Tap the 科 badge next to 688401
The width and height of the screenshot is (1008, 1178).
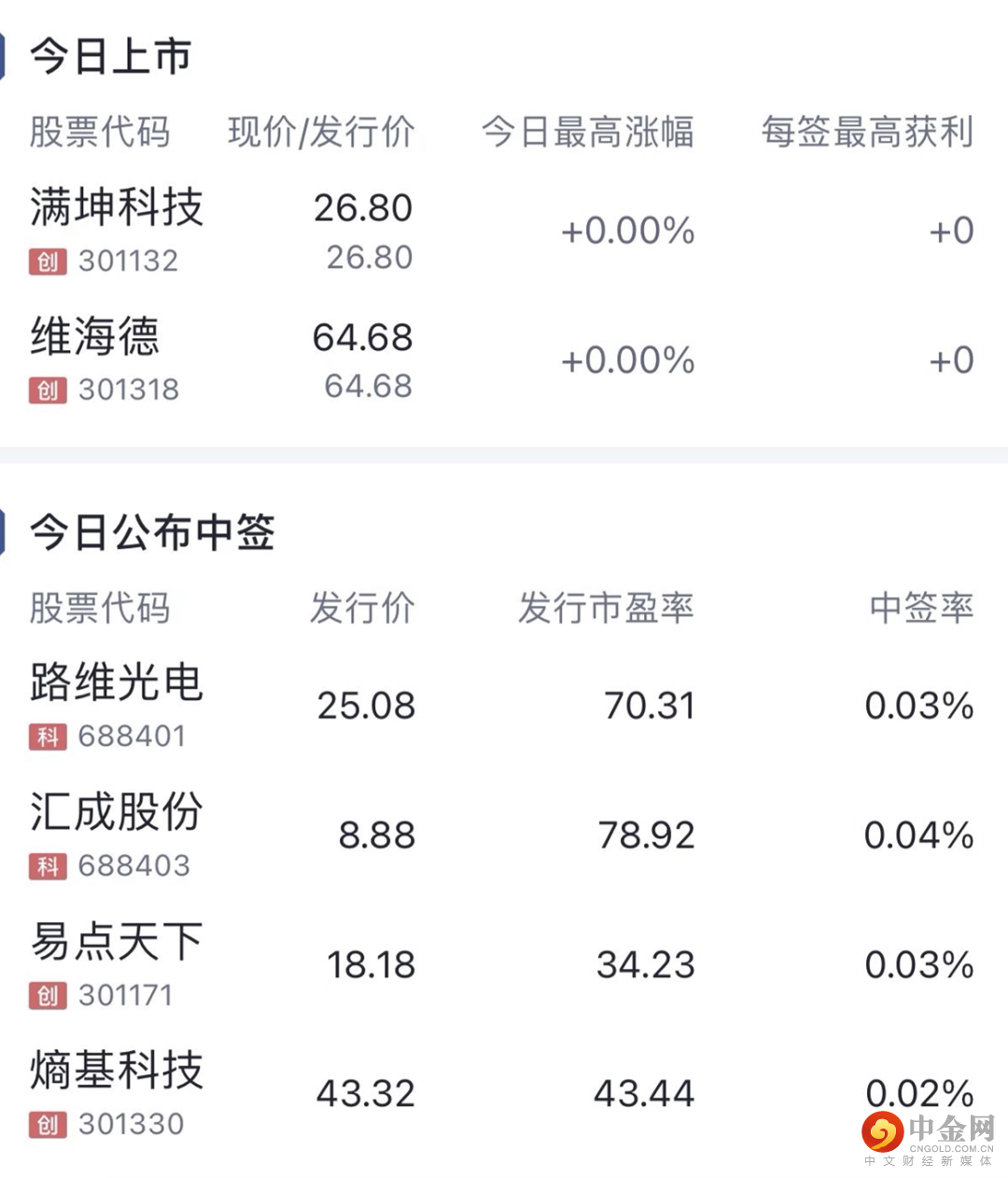click(48, 737)
